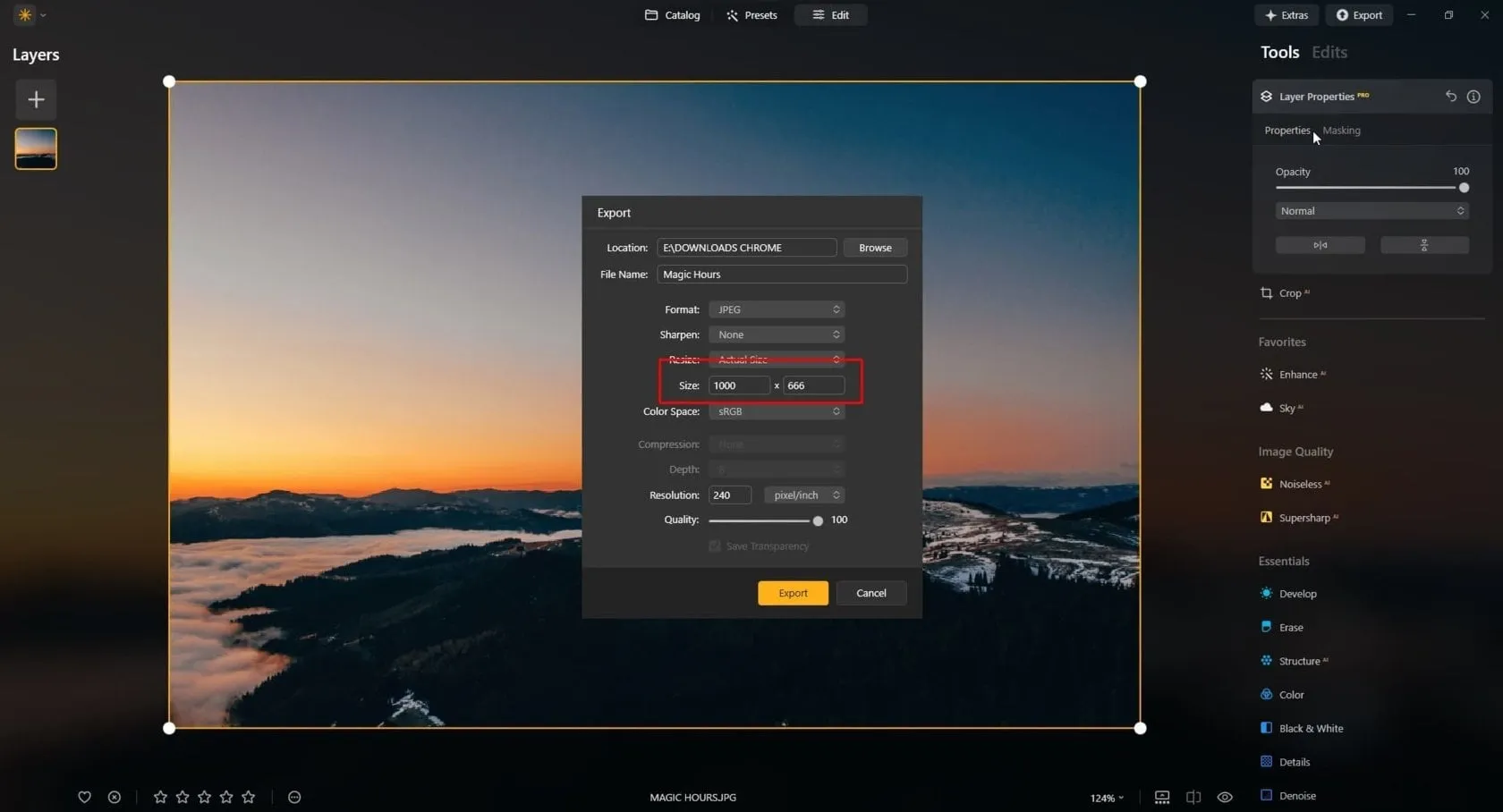Switch to the Edits tab
The height and width of the screenshot is (812, 1503).
(1329, 52)
